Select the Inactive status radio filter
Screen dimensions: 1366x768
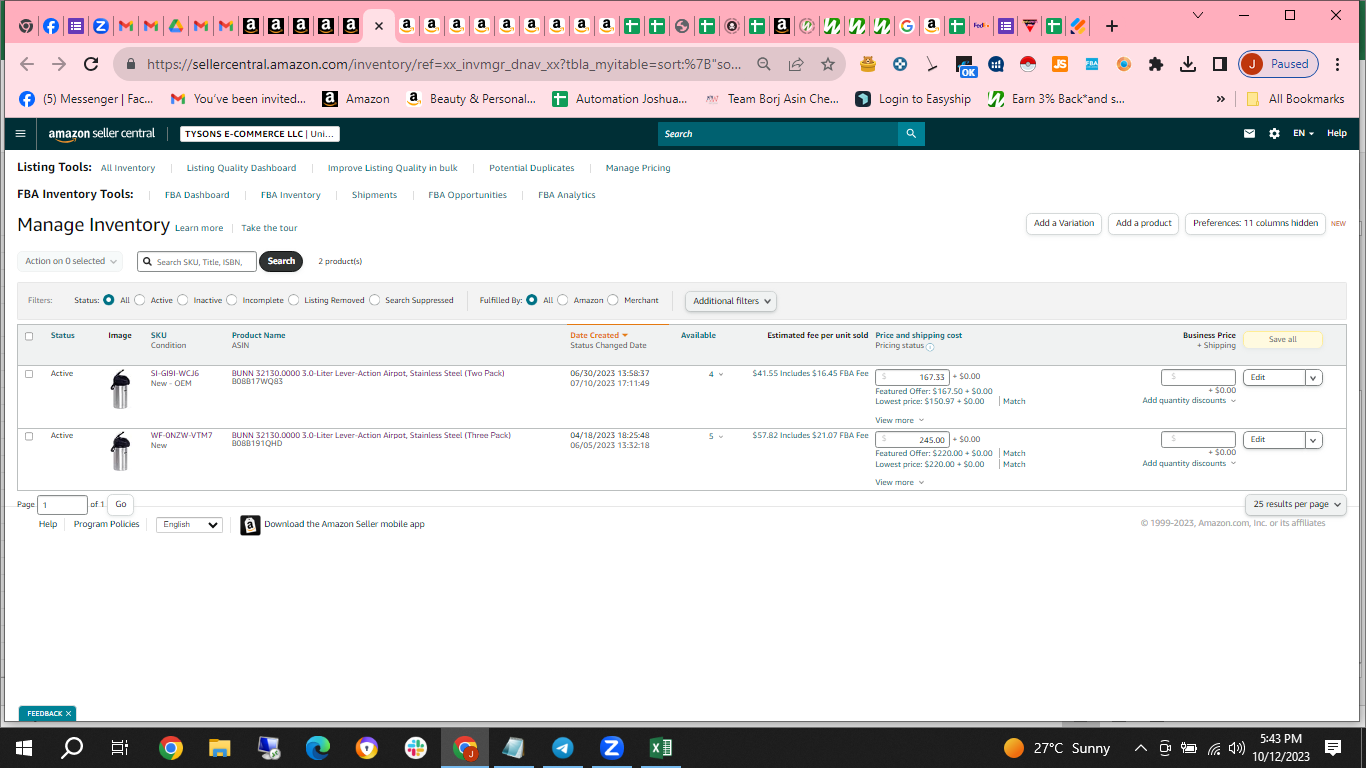click(x=183, y=300)
